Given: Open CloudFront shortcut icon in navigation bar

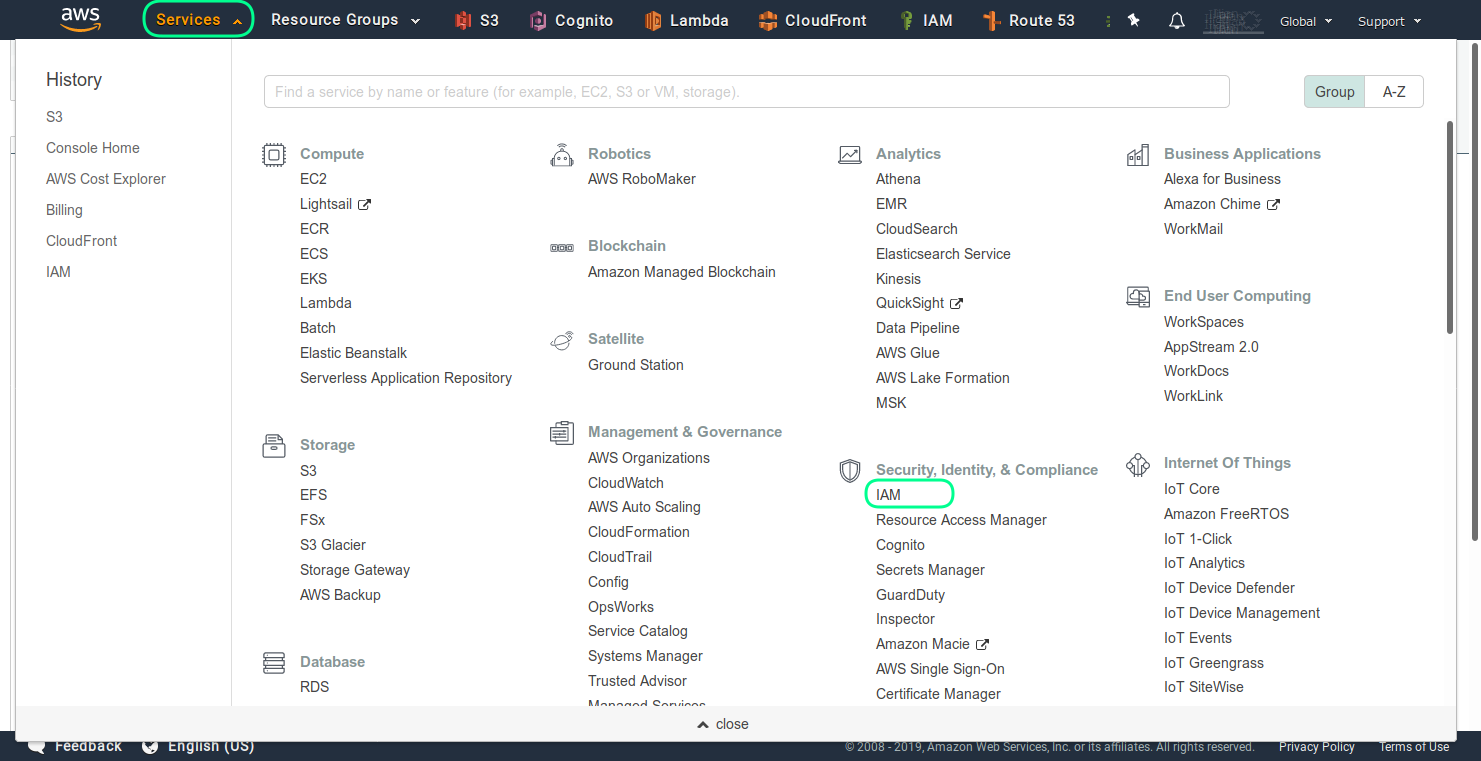Looking at the screenshot, I should click(768, 20).
